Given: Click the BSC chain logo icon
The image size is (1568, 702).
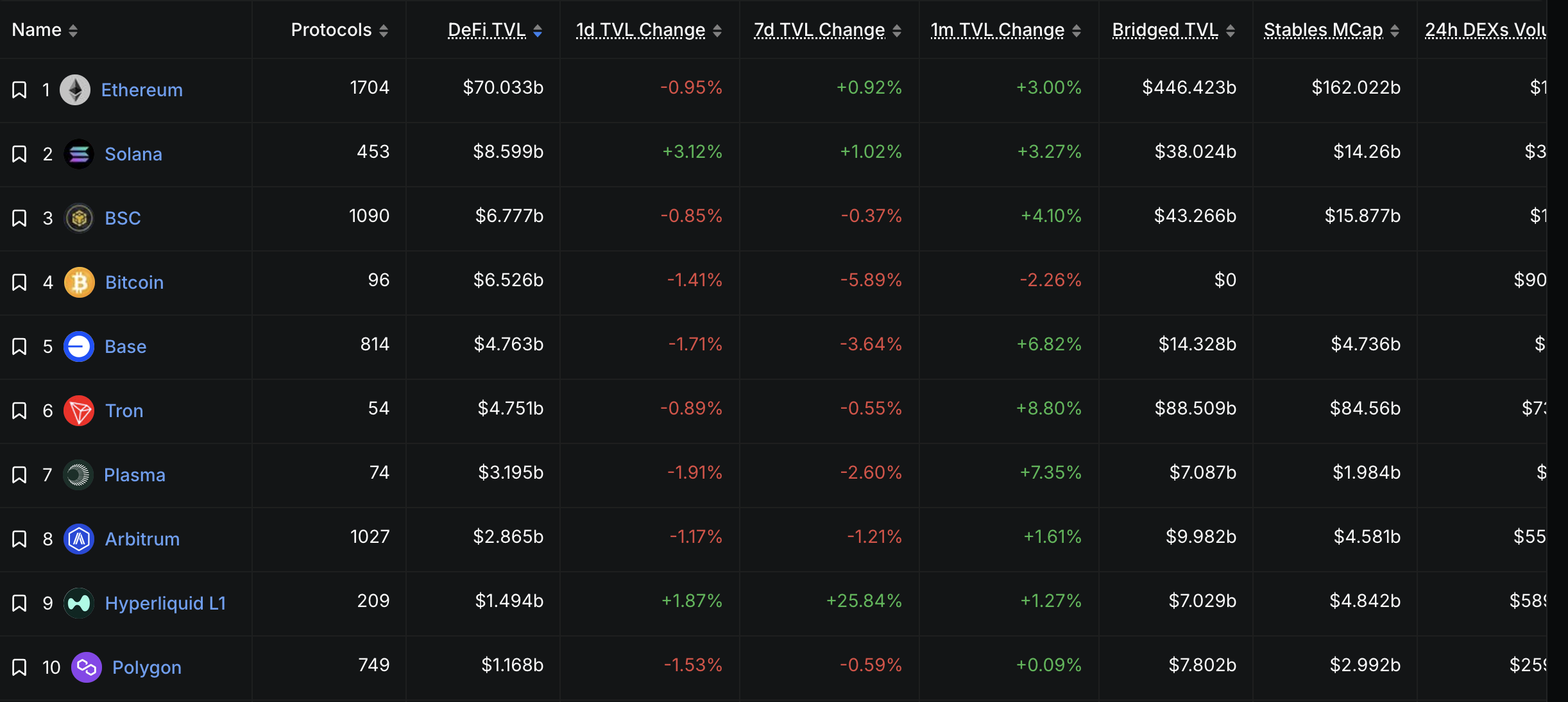Looking at the screenshot, I should click(x=79, y=218).
